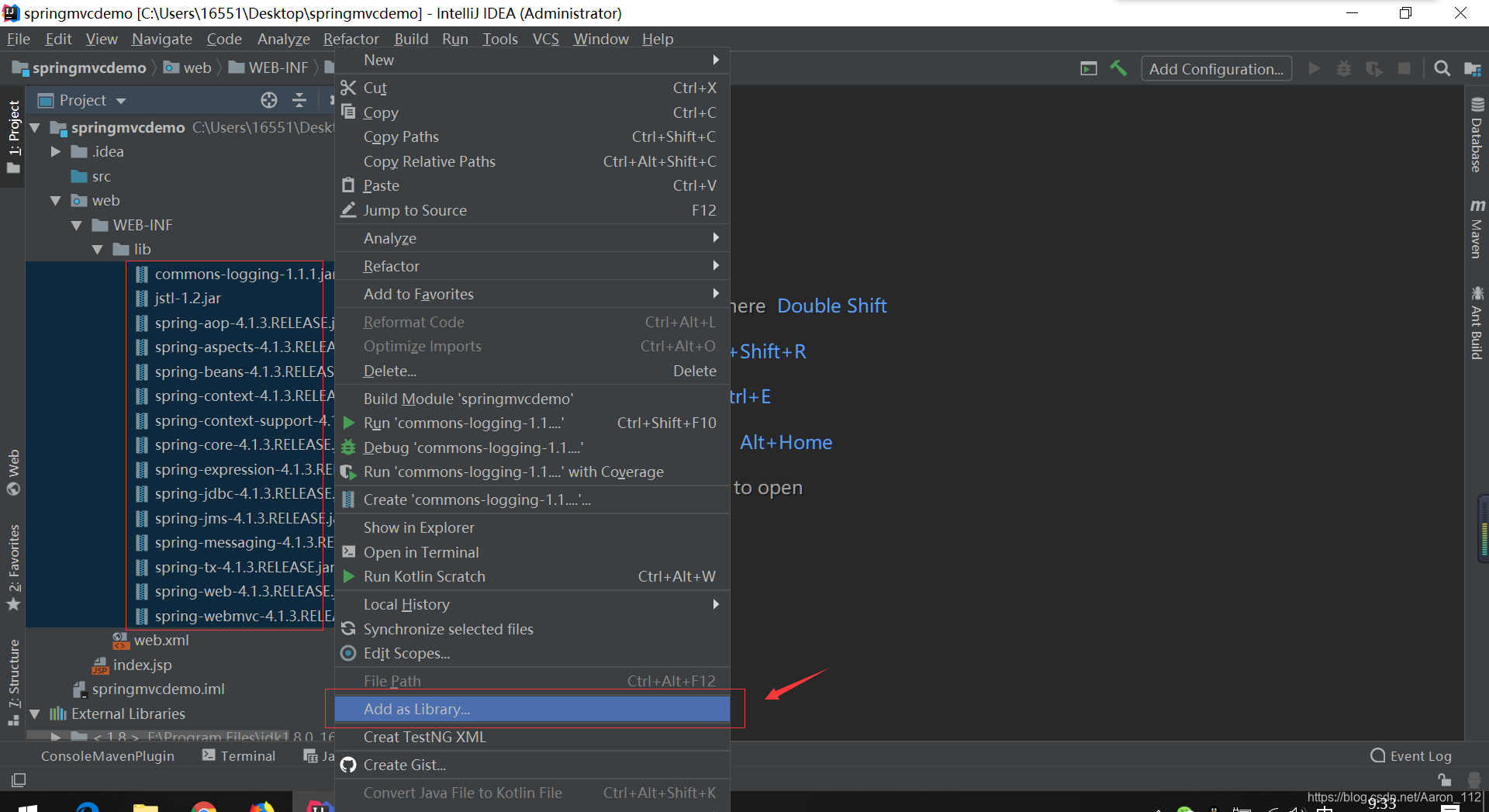Click the Search Everywhere magnifier icon
Image resolution: width=1489 pixels, height=812 pixels.
point(1442,68)
